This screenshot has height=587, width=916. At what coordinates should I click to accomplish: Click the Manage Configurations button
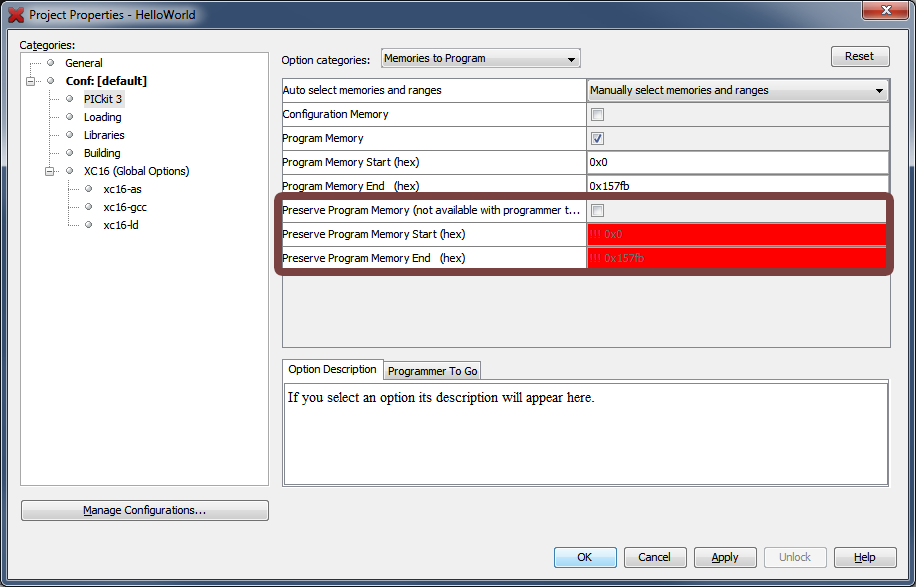(145, 511)
